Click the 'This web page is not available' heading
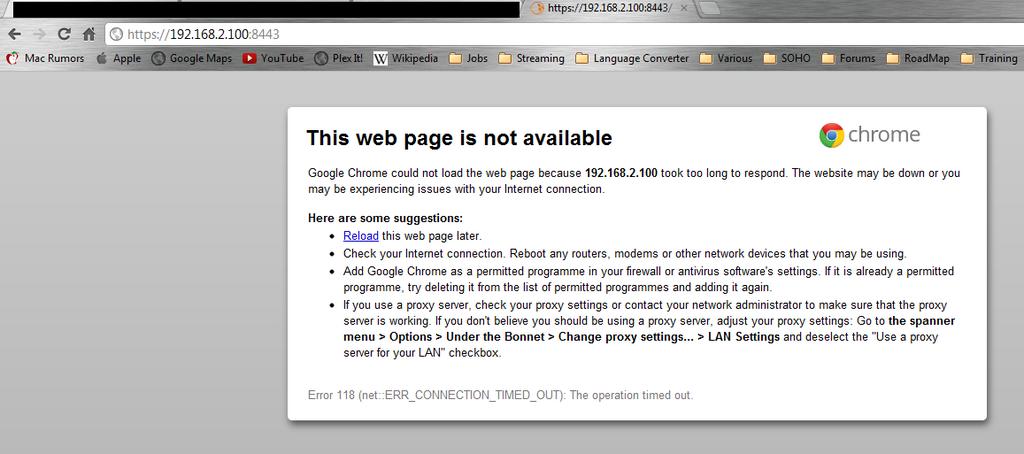Image resolution: width=1024 pixels, height=454 pixels. click(x=459, y=138)
